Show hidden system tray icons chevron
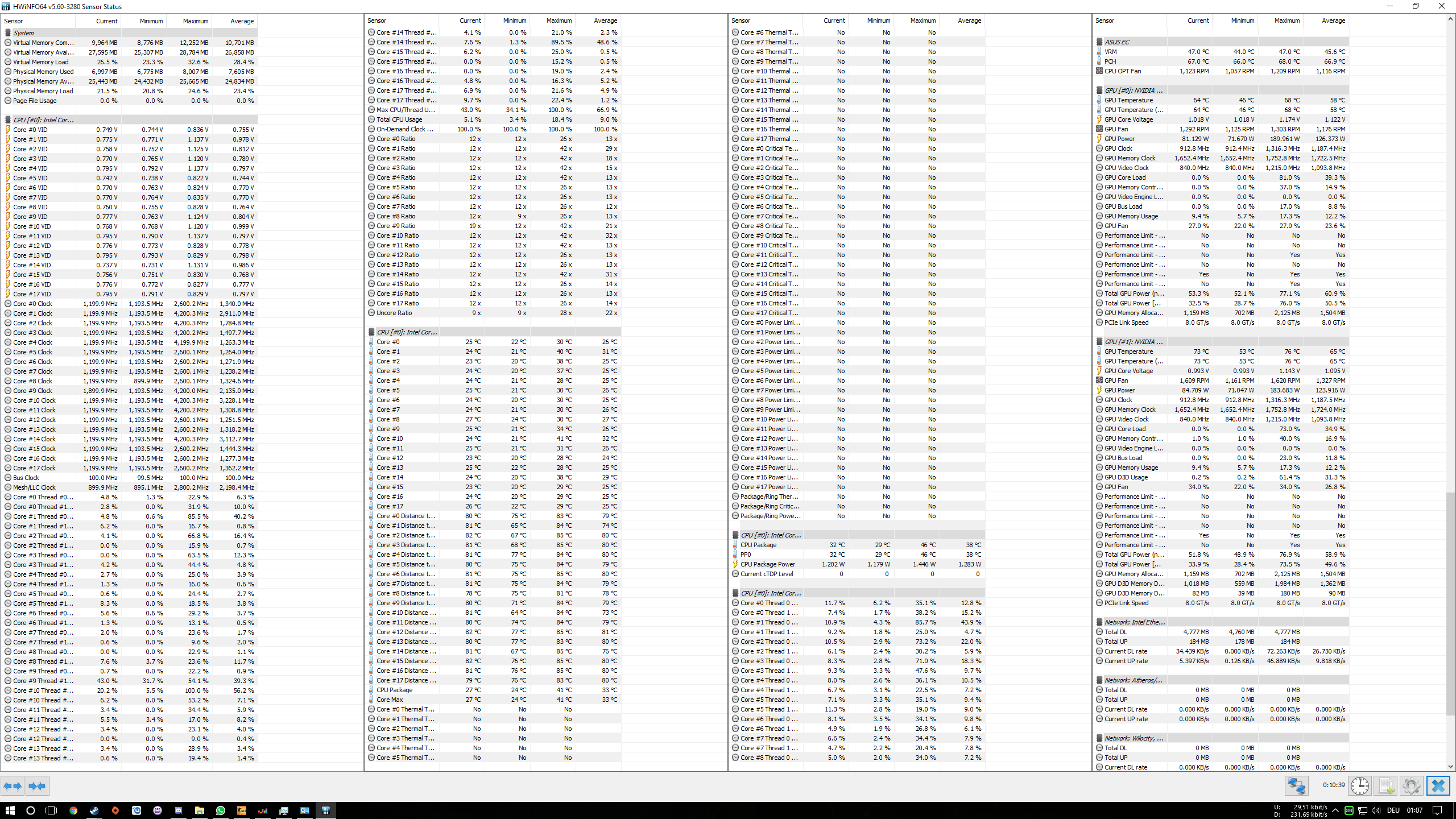 (x=1335, y=810)
